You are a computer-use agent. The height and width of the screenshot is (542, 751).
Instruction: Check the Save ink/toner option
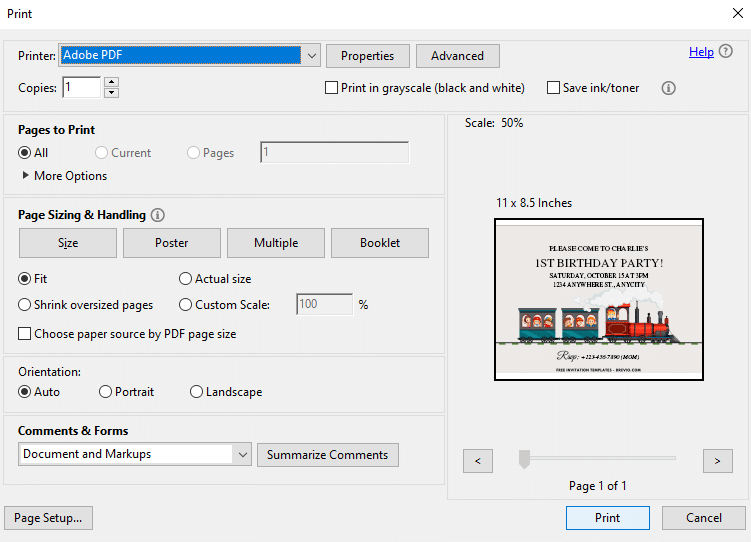tap(553, 88)
